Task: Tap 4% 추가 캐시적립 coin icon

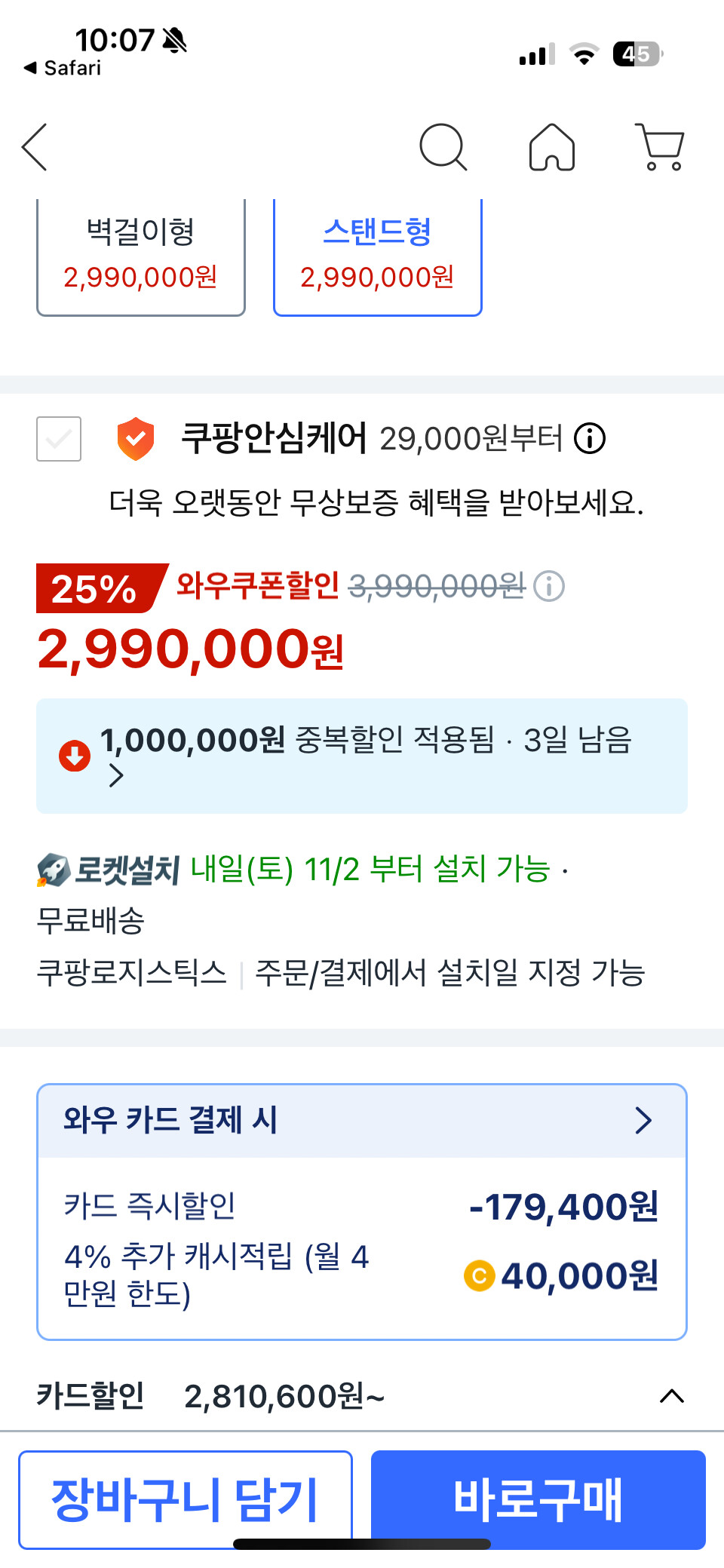Action: (480, 1276)
